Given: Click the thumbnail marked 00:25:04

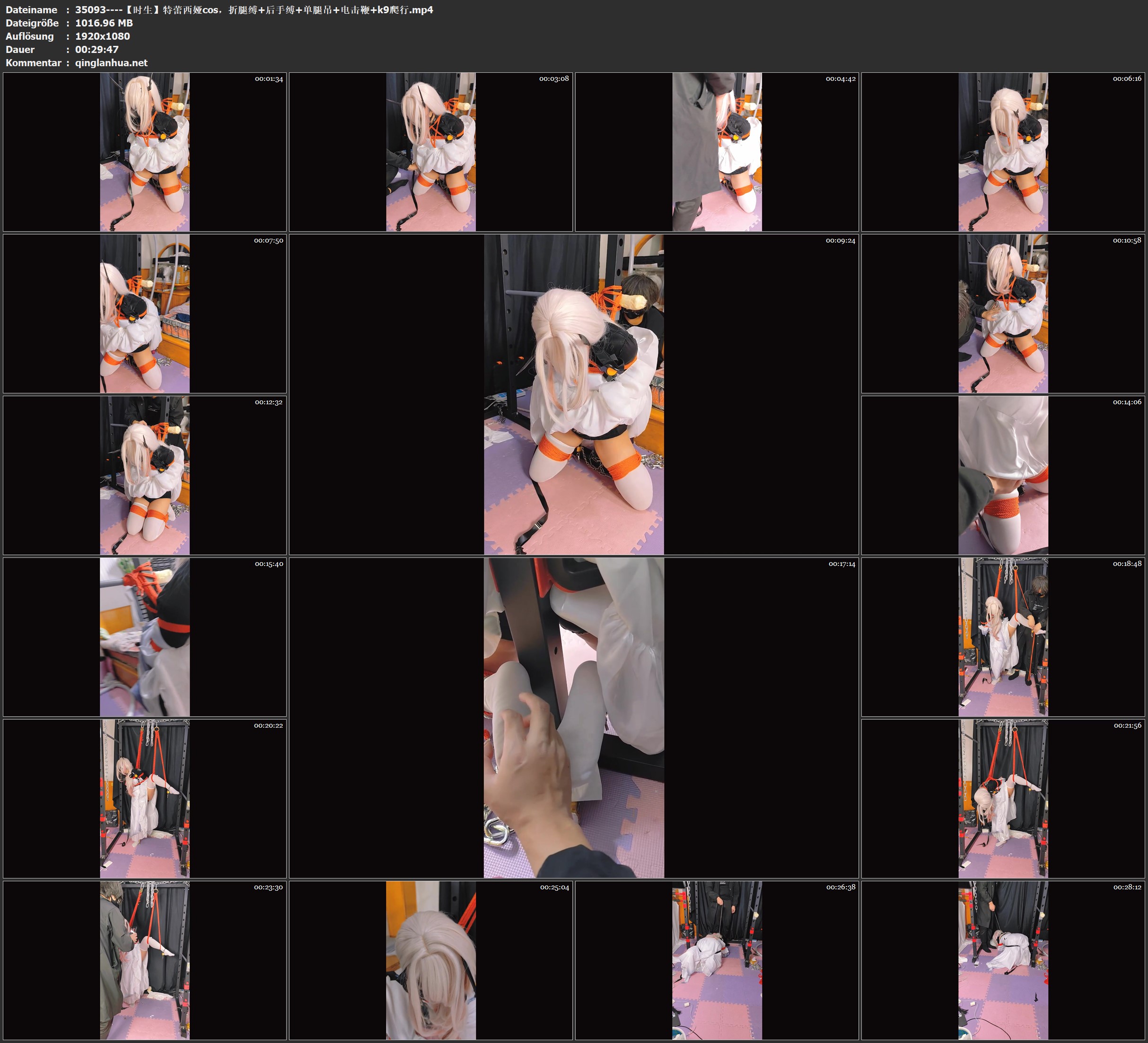Looking at the screenshot, I should 430,960.
